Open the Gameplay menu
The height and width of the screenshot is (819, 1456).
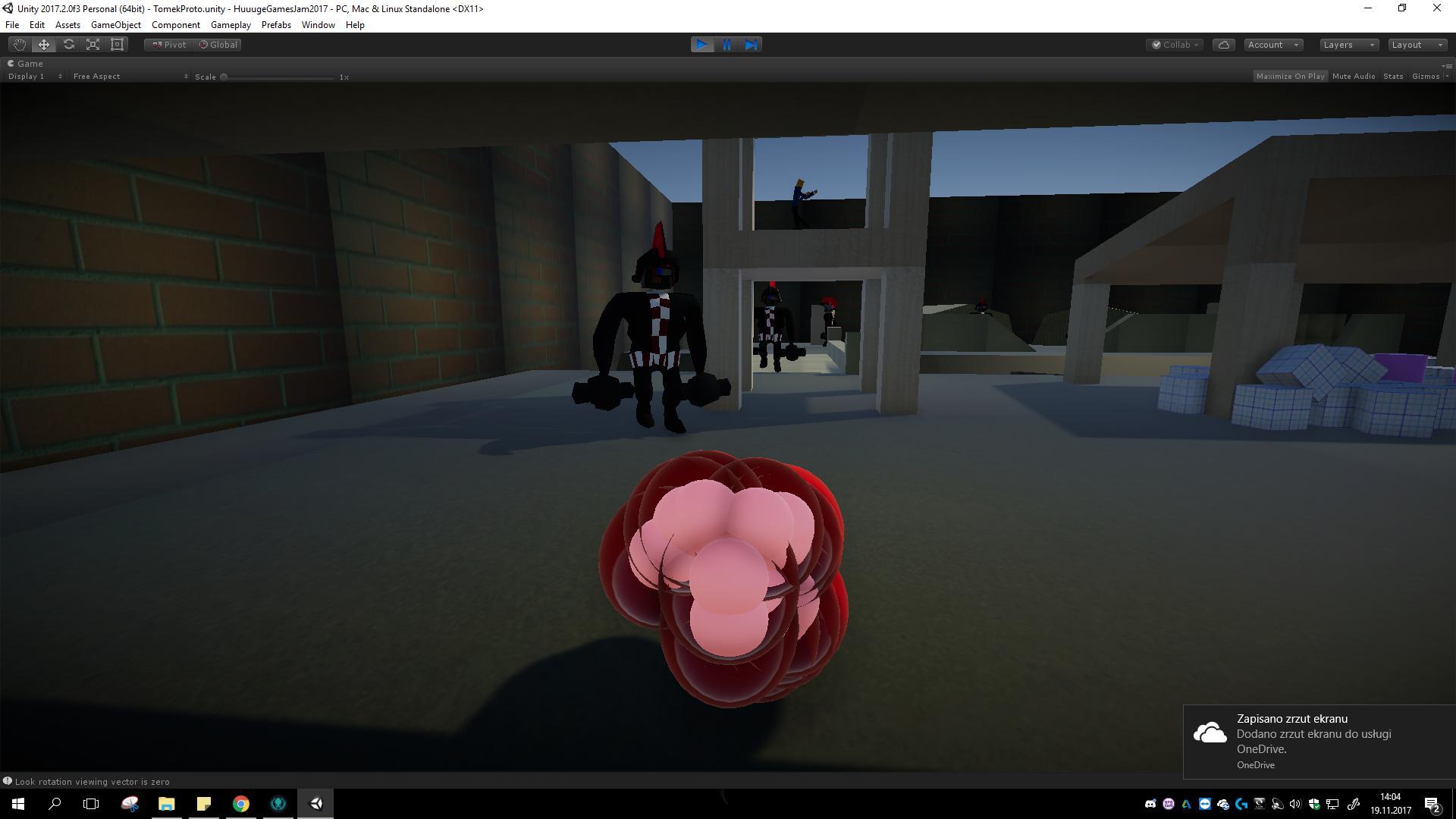coord(231,25)
